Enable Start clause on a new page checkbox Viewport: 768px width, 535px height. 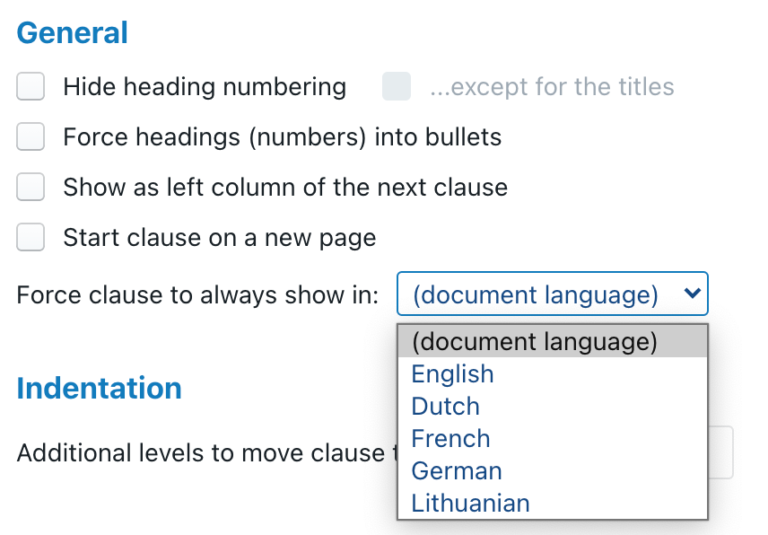coord(31,238)
